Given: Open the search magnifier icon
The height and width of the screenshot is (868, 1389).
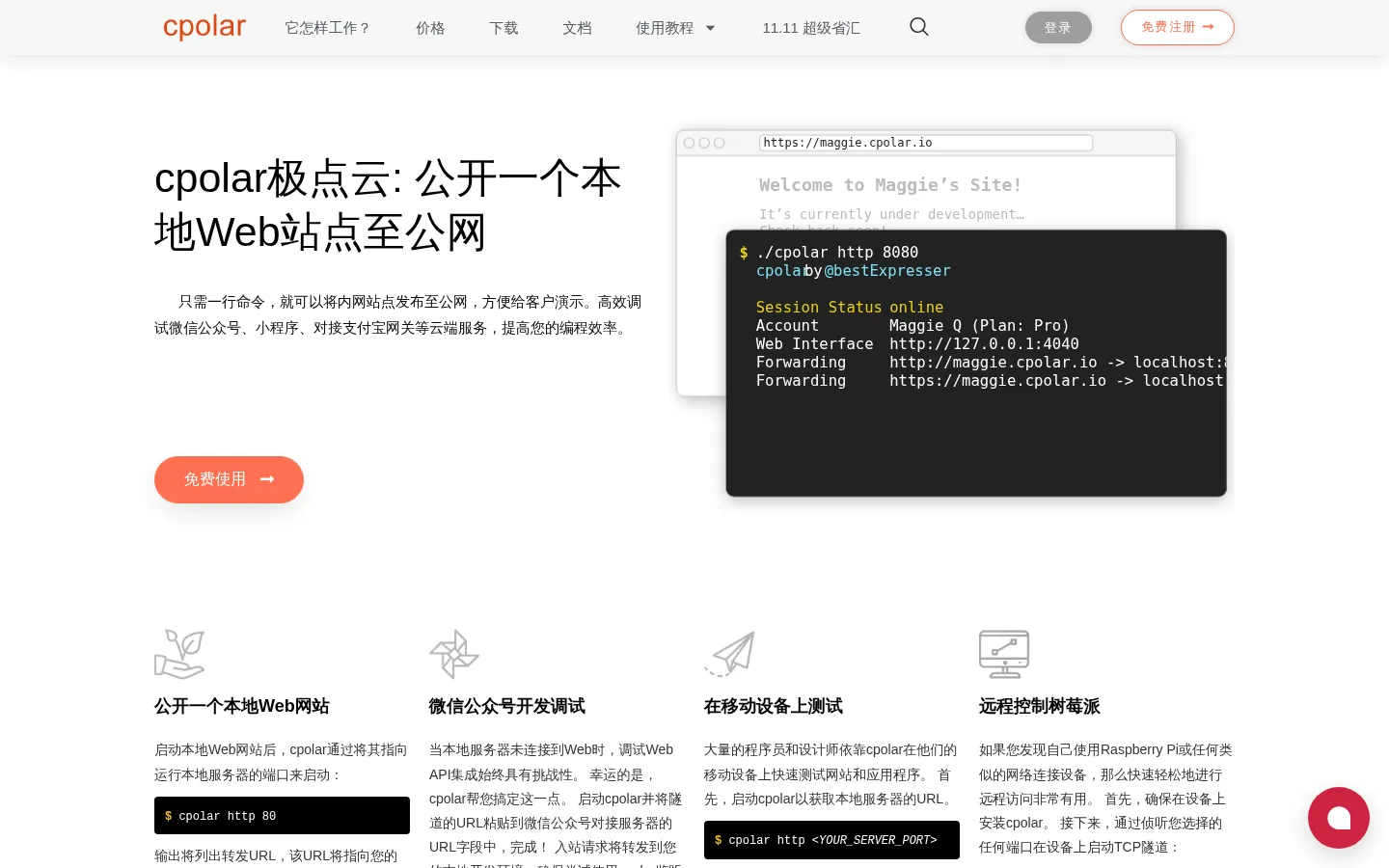Looking at the screenshot, I should pos(919,27).
